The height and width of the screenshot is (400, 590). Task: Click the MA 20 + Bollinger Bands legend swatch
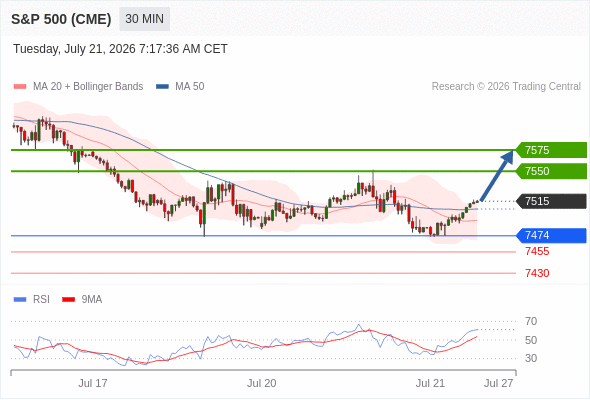click(x=20, y=87)
